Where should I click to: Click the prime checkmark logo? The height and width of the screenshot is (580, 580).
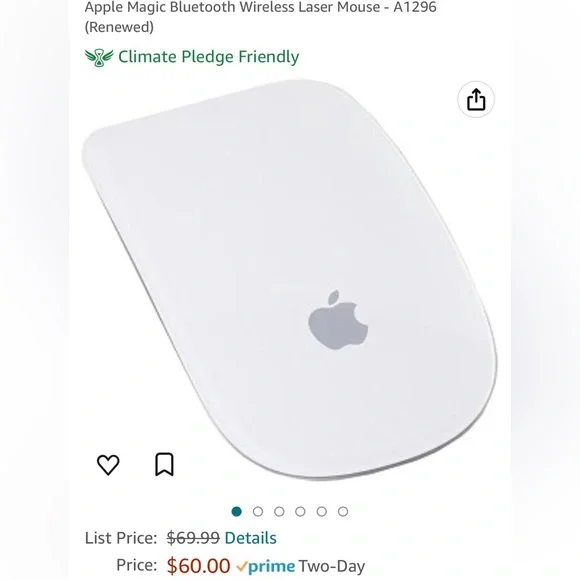pos(265,566)
